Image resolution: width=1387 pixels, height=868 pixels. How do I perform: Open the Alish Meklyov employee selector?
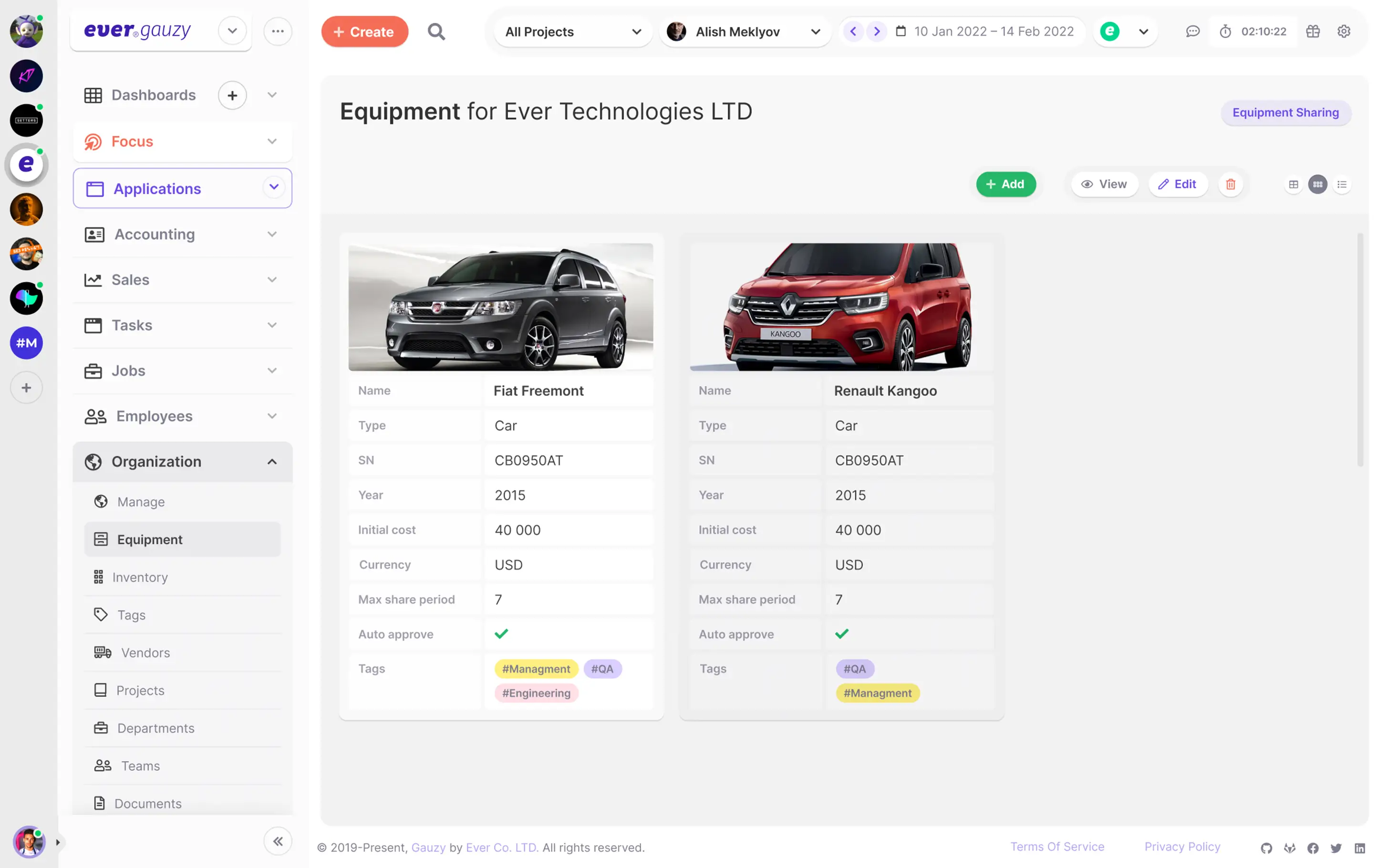[745, 31]
